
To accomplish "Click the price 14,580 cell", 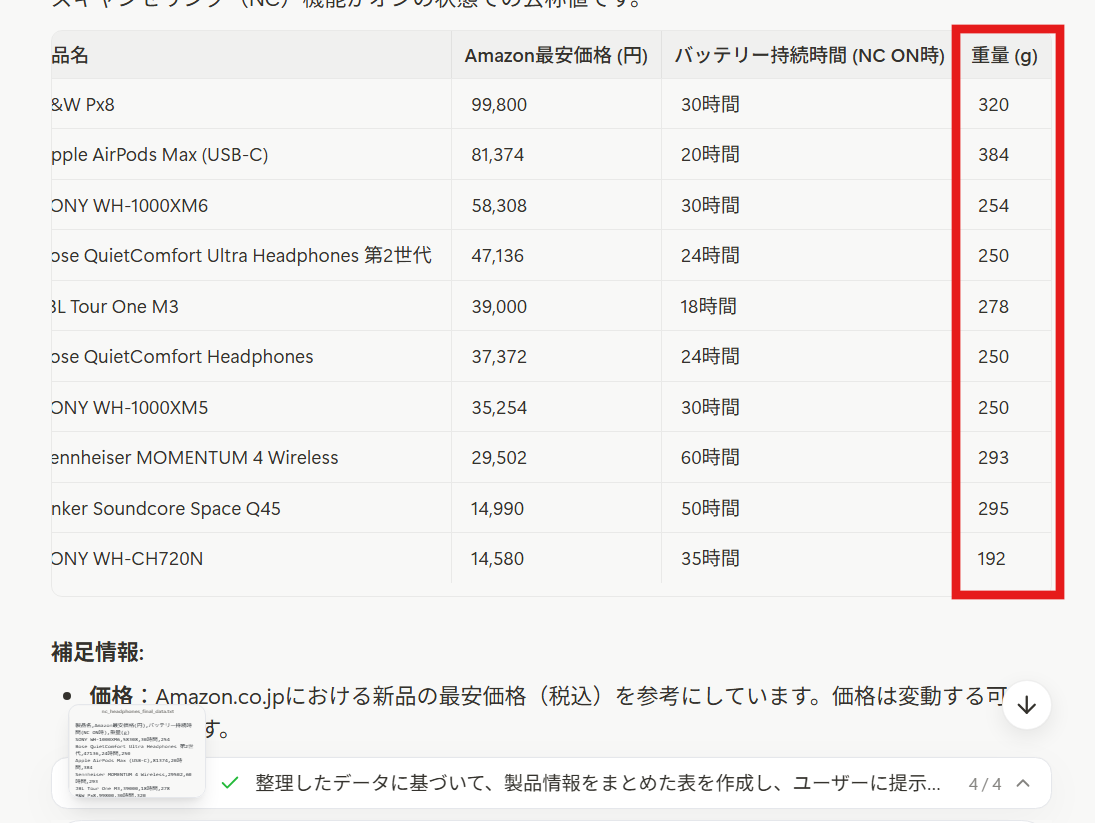I will coord(497,559).
